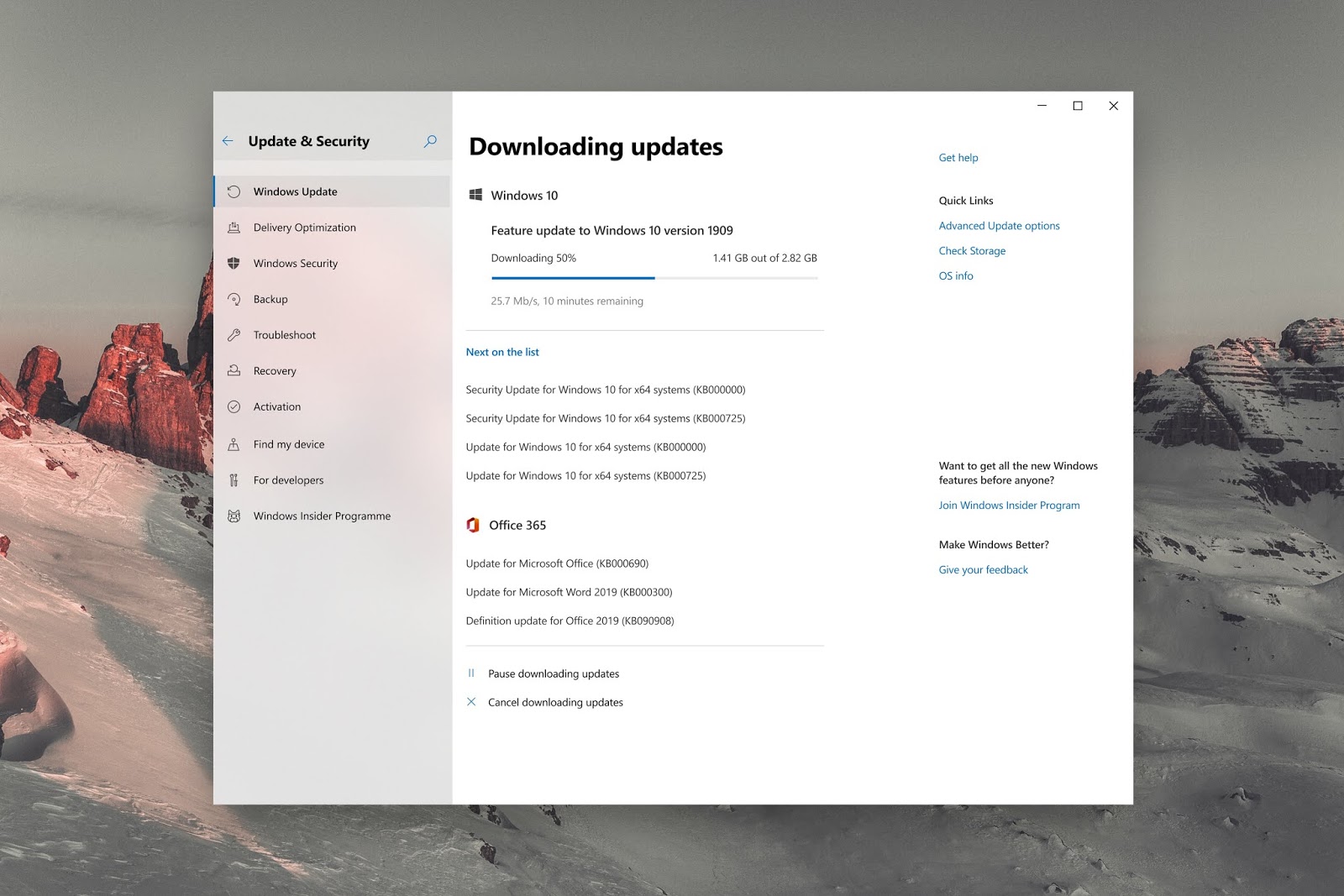
Task: Click Give your feedback link
Action: [x=983, y=570]
